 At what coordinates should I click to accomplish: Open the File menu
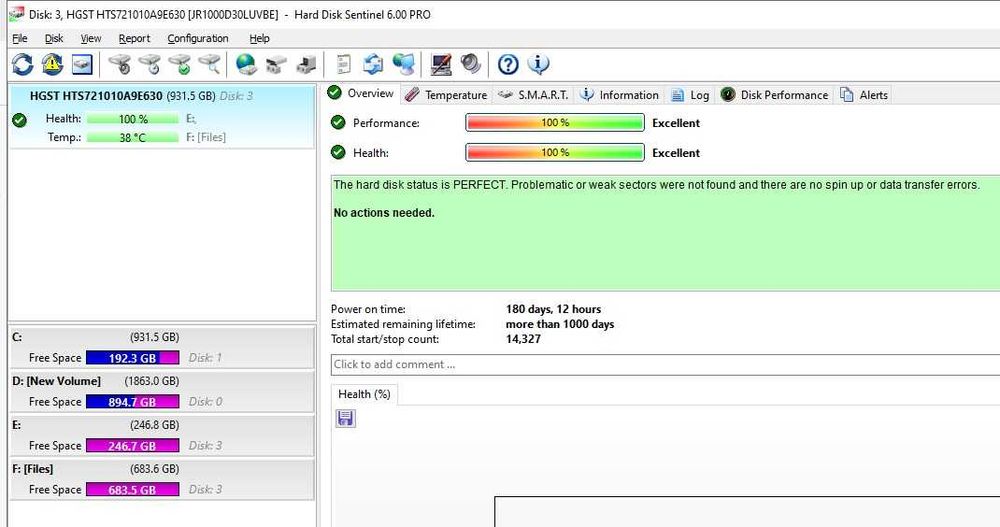point(20,38)
